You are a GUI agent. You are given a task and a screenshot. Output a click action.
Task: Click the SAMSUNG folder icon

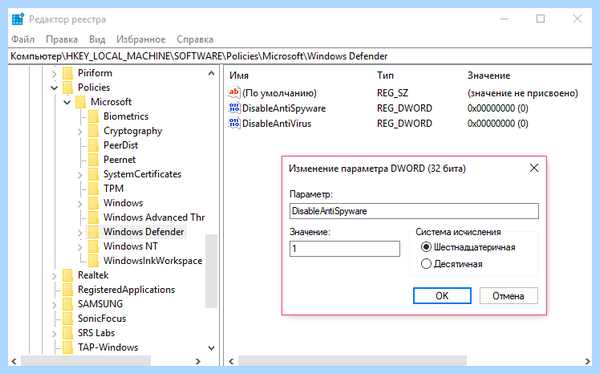pyautogui.click(x=68, y=304)
